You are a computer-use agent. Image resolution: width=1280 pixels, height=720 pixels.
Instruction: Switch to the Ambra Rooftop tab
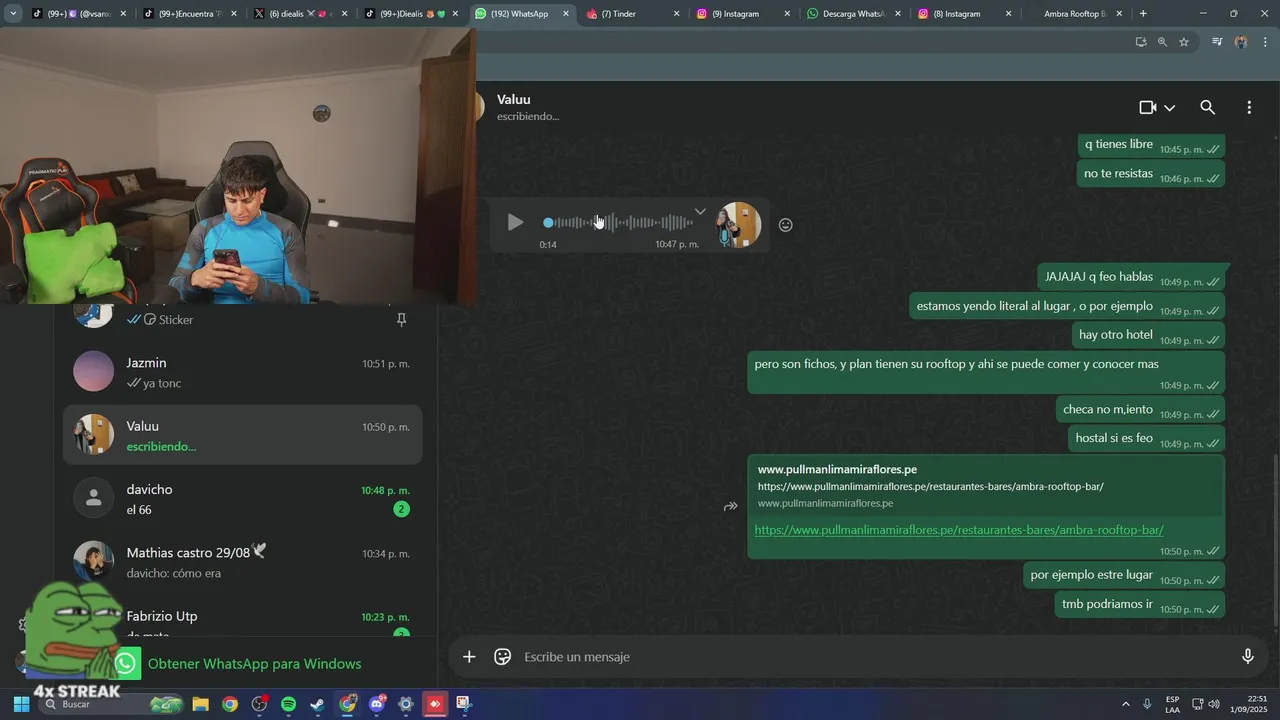click(x=1073, y=14)
